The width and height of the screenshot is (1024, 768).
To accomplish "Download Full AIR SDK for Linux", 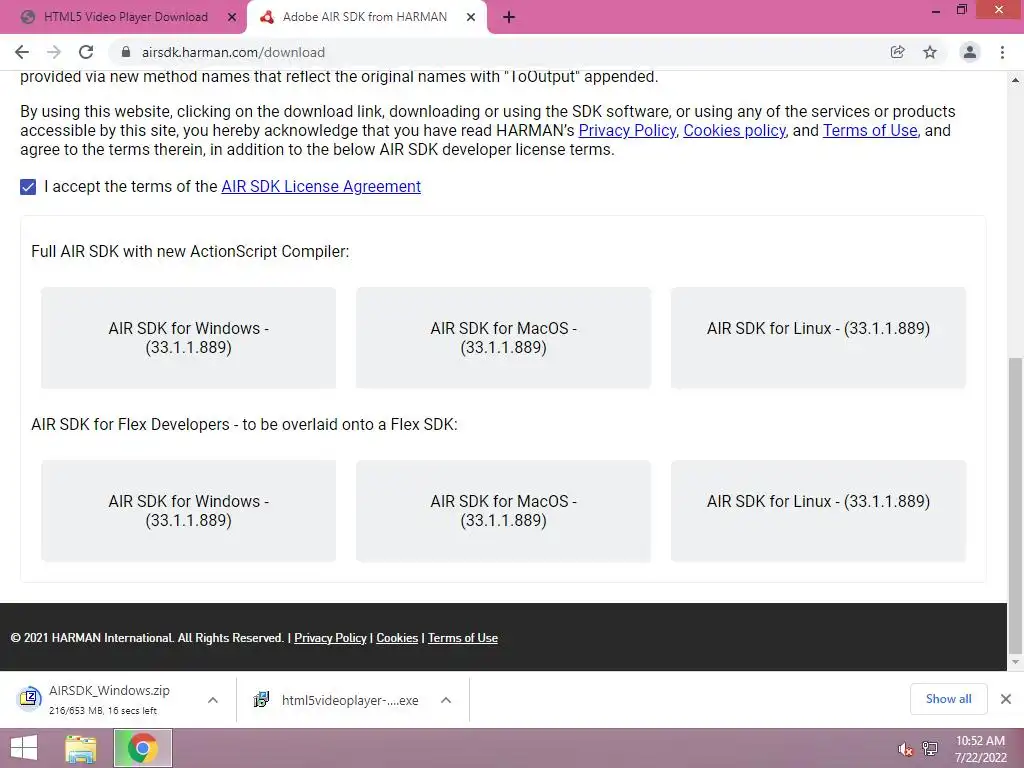I will tap(818, 338).
